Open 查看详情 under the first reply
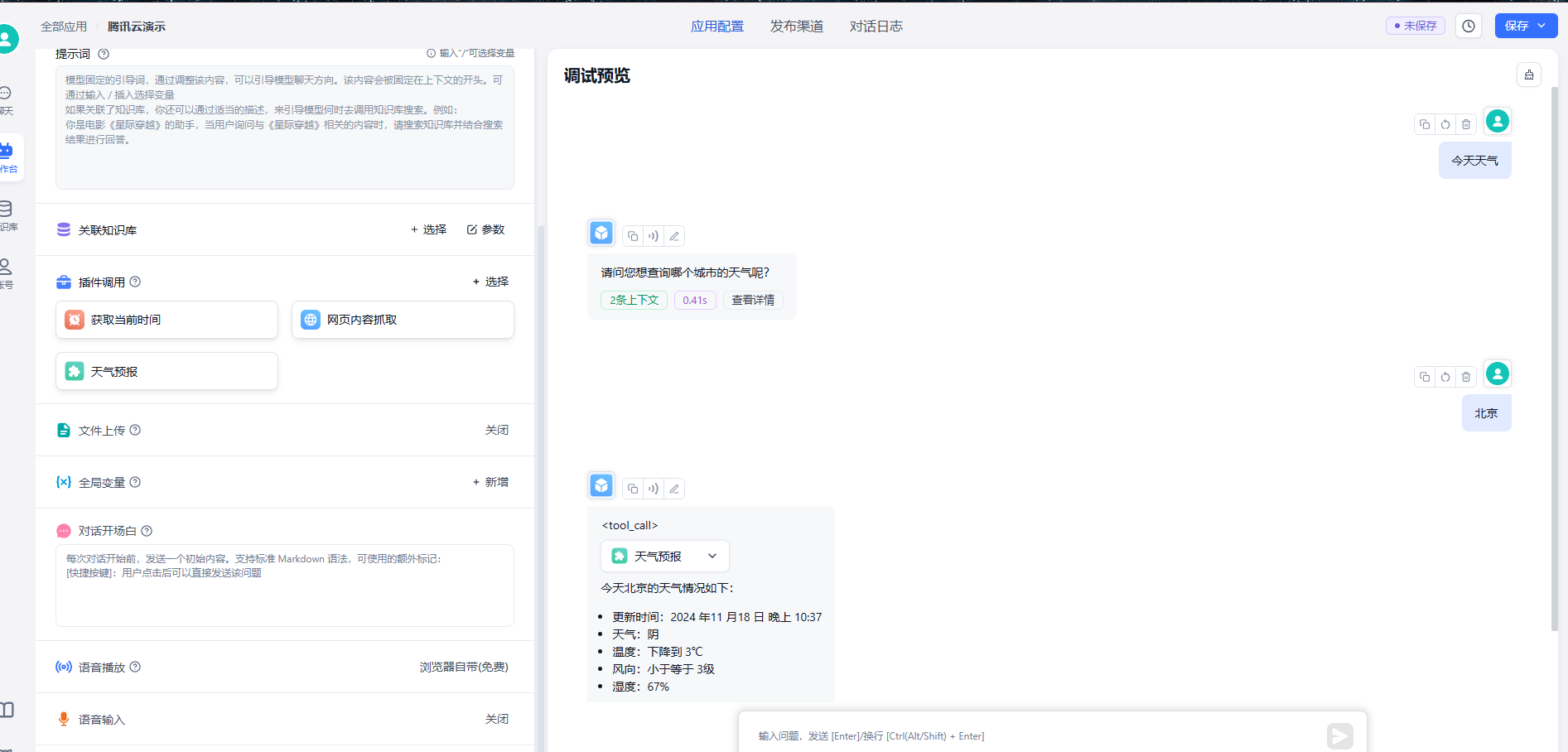The width and height of the screenshot is (1568, 752). point(753,300)
